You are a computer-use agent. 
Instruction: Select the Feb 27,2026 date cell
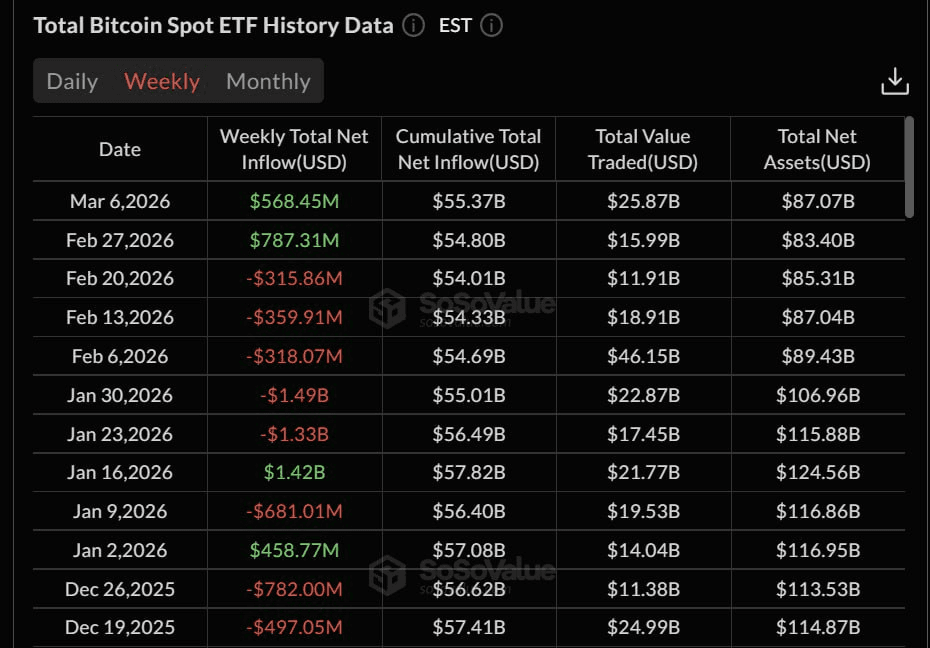119,240
